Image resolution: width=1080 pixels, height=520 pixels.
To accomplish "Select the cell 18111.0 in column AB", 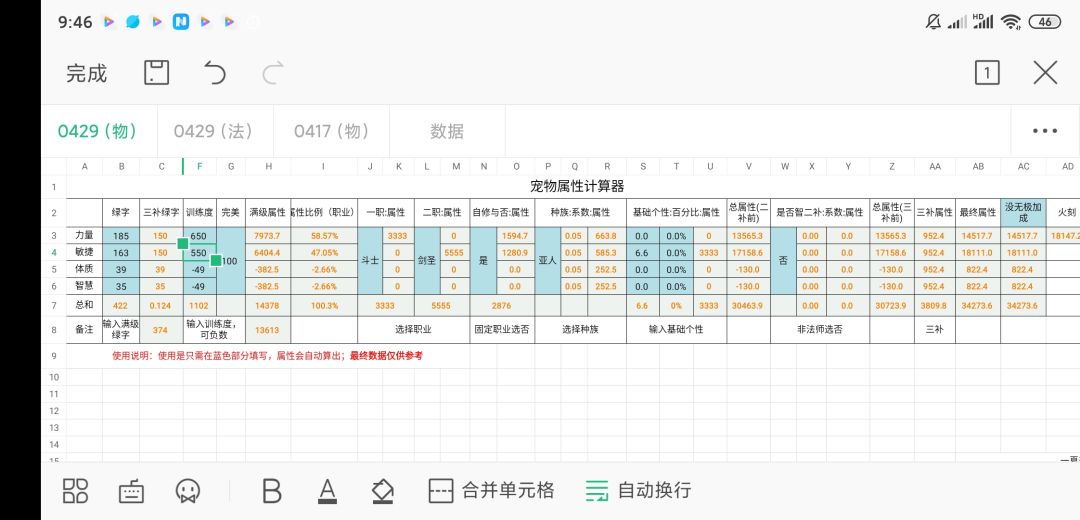I will pyautogui.click(x=978, y=253).
